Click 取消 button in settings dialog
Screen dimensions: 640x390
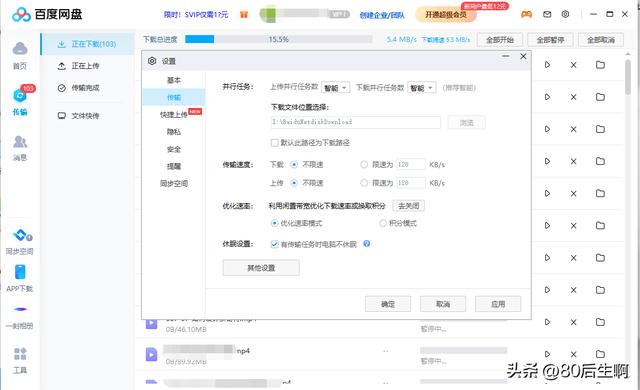(x=443, y=304)
